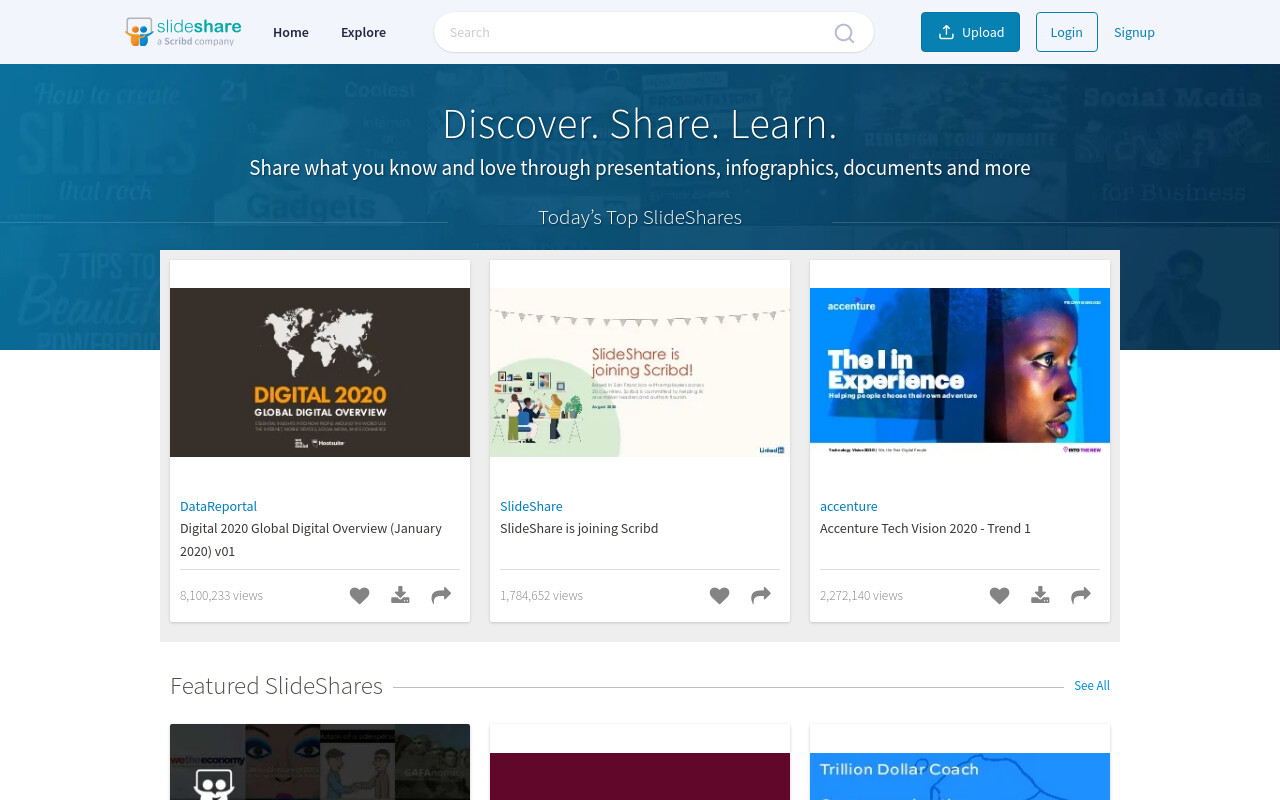Open the Signup link

click(1134, 32)
